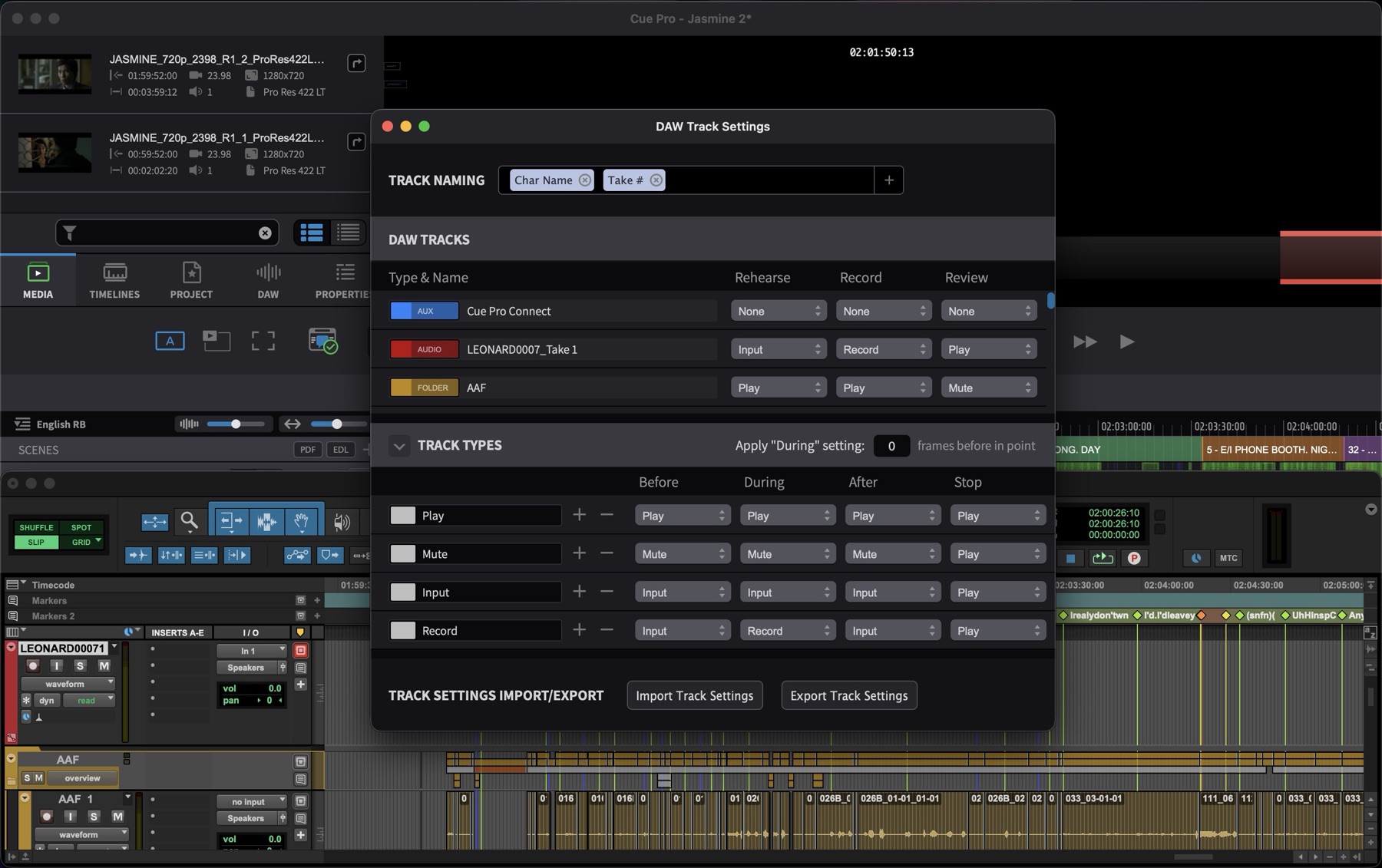The width and height of the screenshot is (1382, 868).
Task: Select Pro Tools Grabber hand tool
Action: coord(302,523)
